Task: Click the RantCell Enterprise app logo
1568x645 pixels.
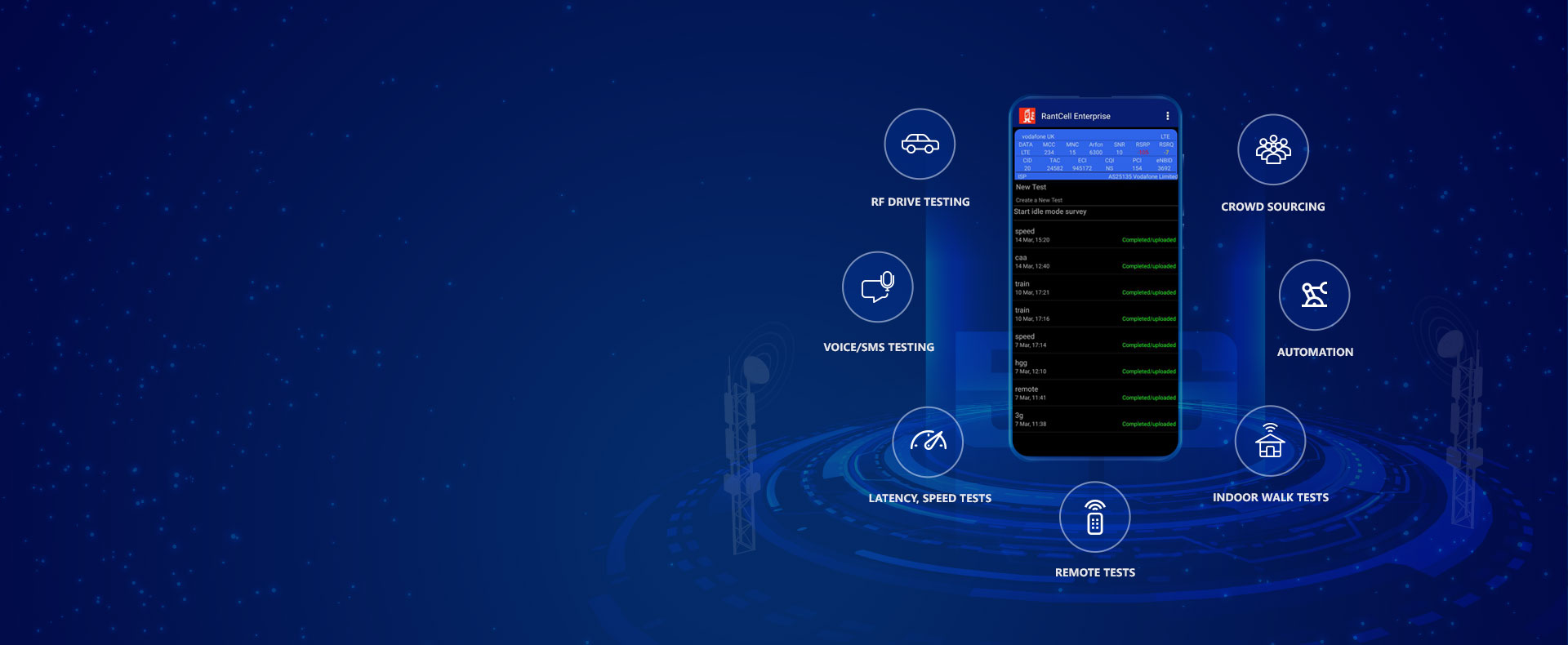Action: (1027, 116)
